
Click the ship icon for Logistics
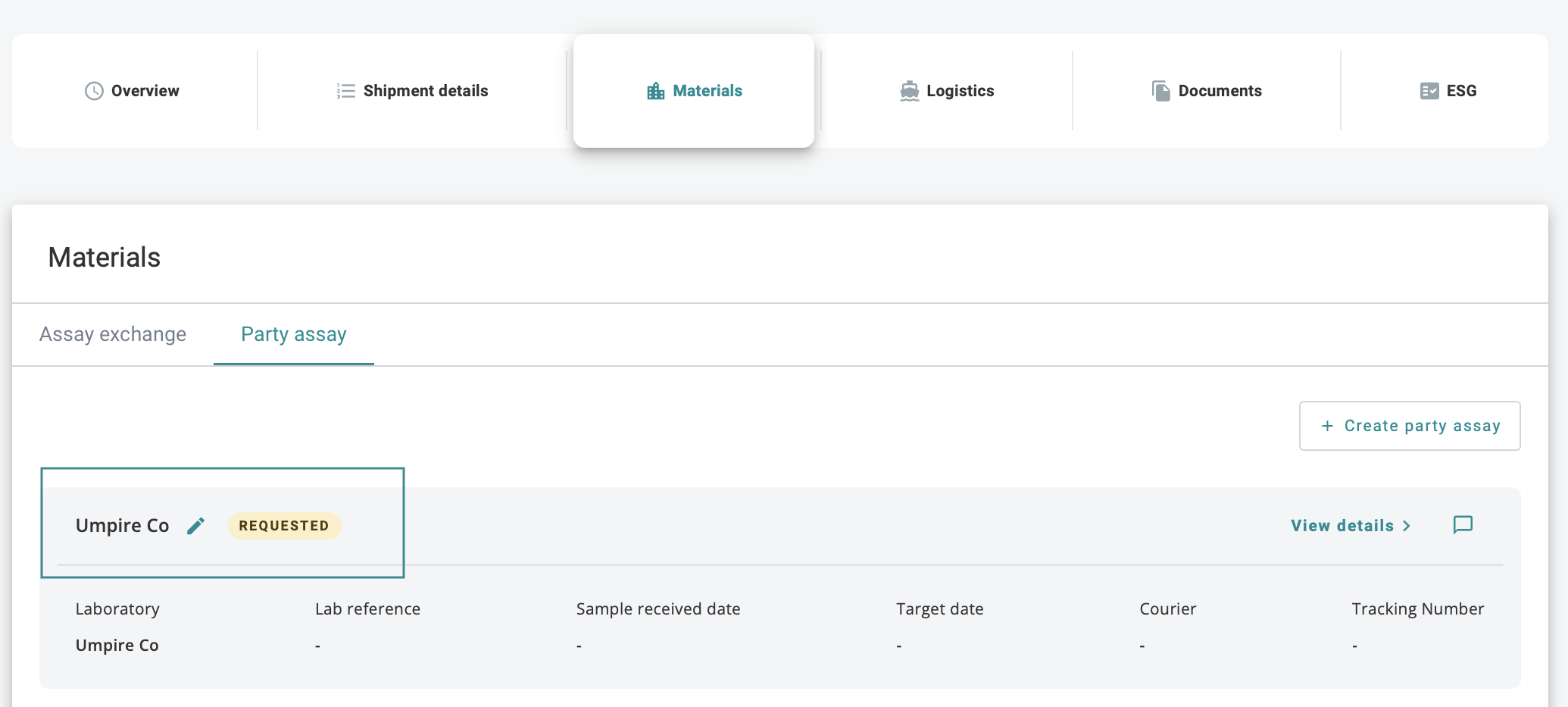pos(909,91)
